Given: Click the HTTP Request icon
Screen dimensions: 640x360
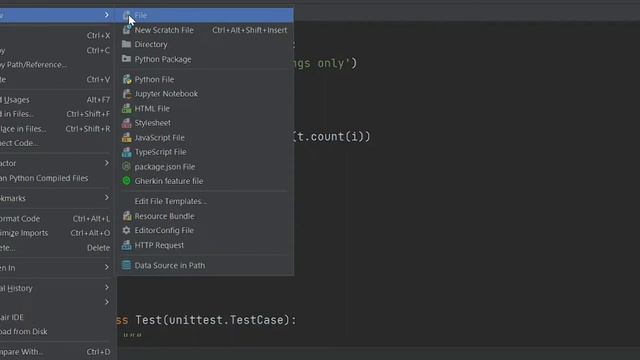Looking at the screenshot, I should point(127,245).
